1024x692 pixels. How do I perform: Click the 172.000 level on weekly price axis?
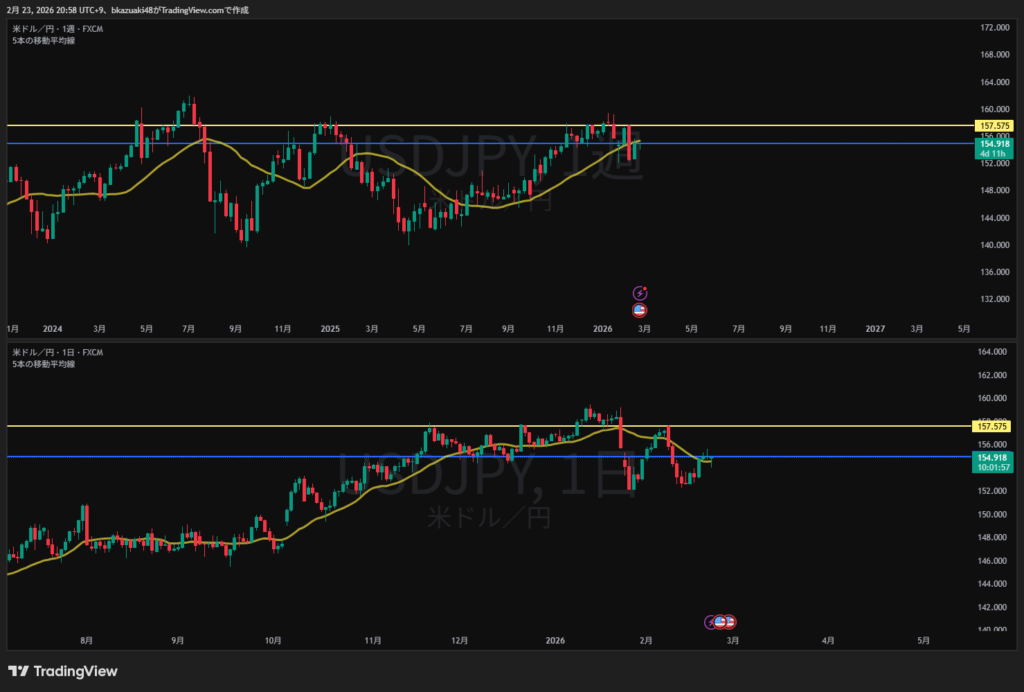tap(995, 28)
